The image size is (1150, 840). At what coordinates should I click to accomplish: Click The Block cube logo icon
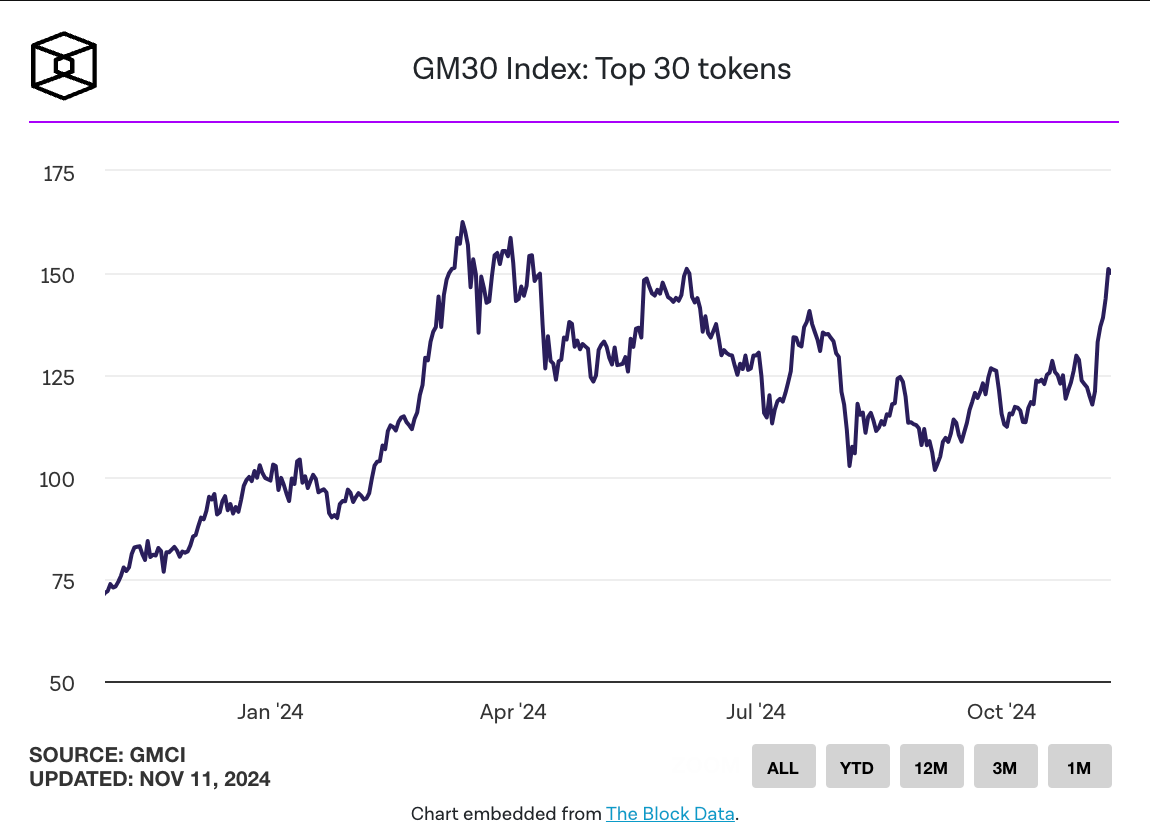coord(64,66)
